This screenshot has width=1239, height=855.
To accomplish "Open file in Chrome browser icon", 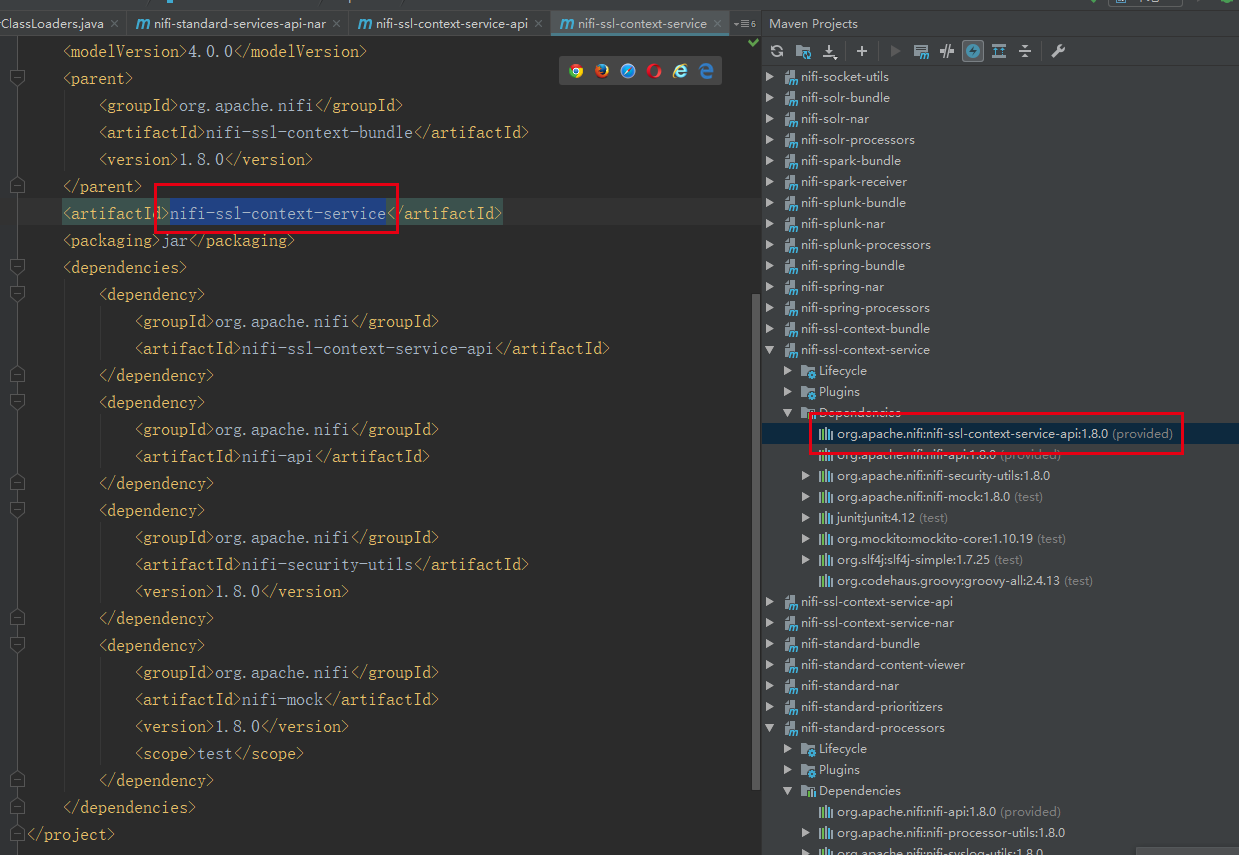I will (x=576, y=71).
